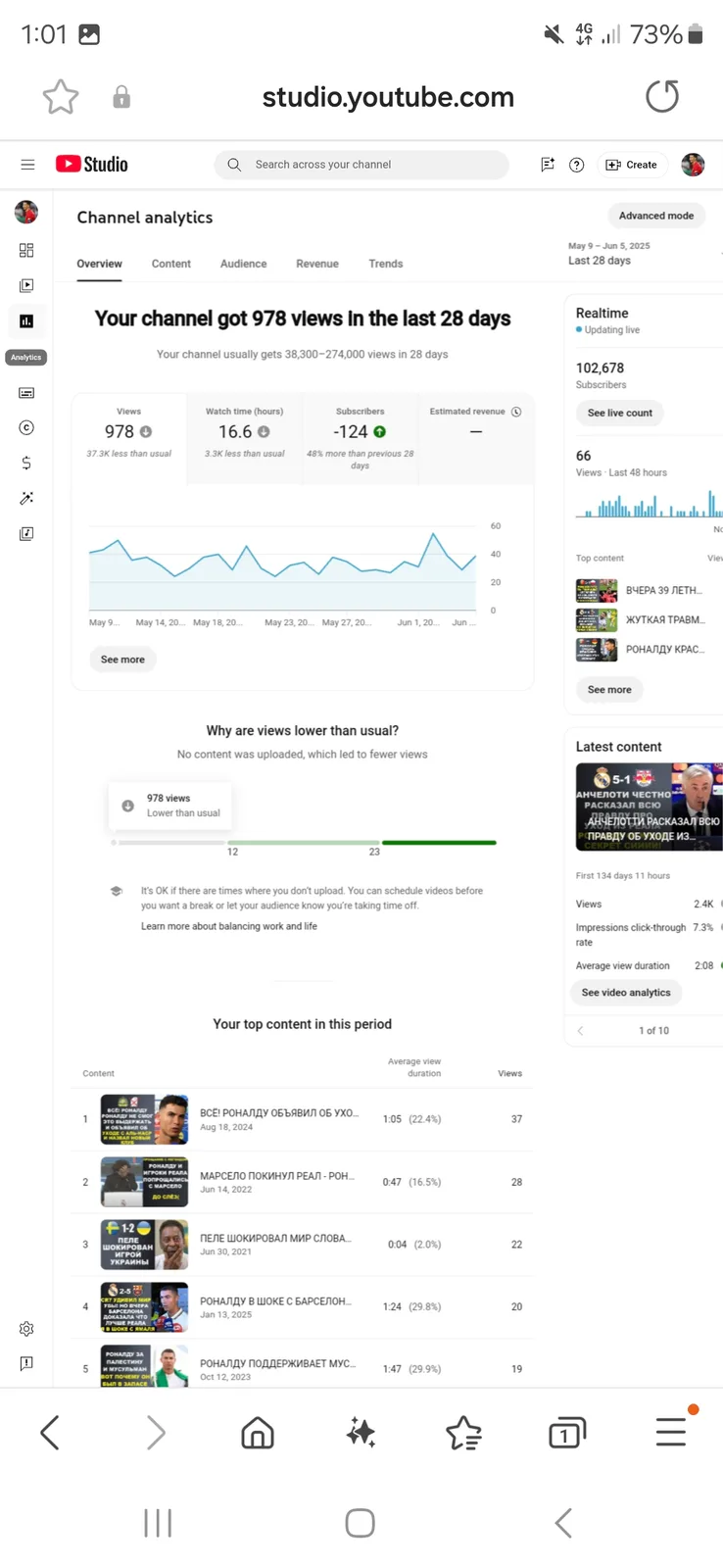Screen dimensions: 723x1568
Task: Go to previous latest content arrow
Action: [581, 1031]
